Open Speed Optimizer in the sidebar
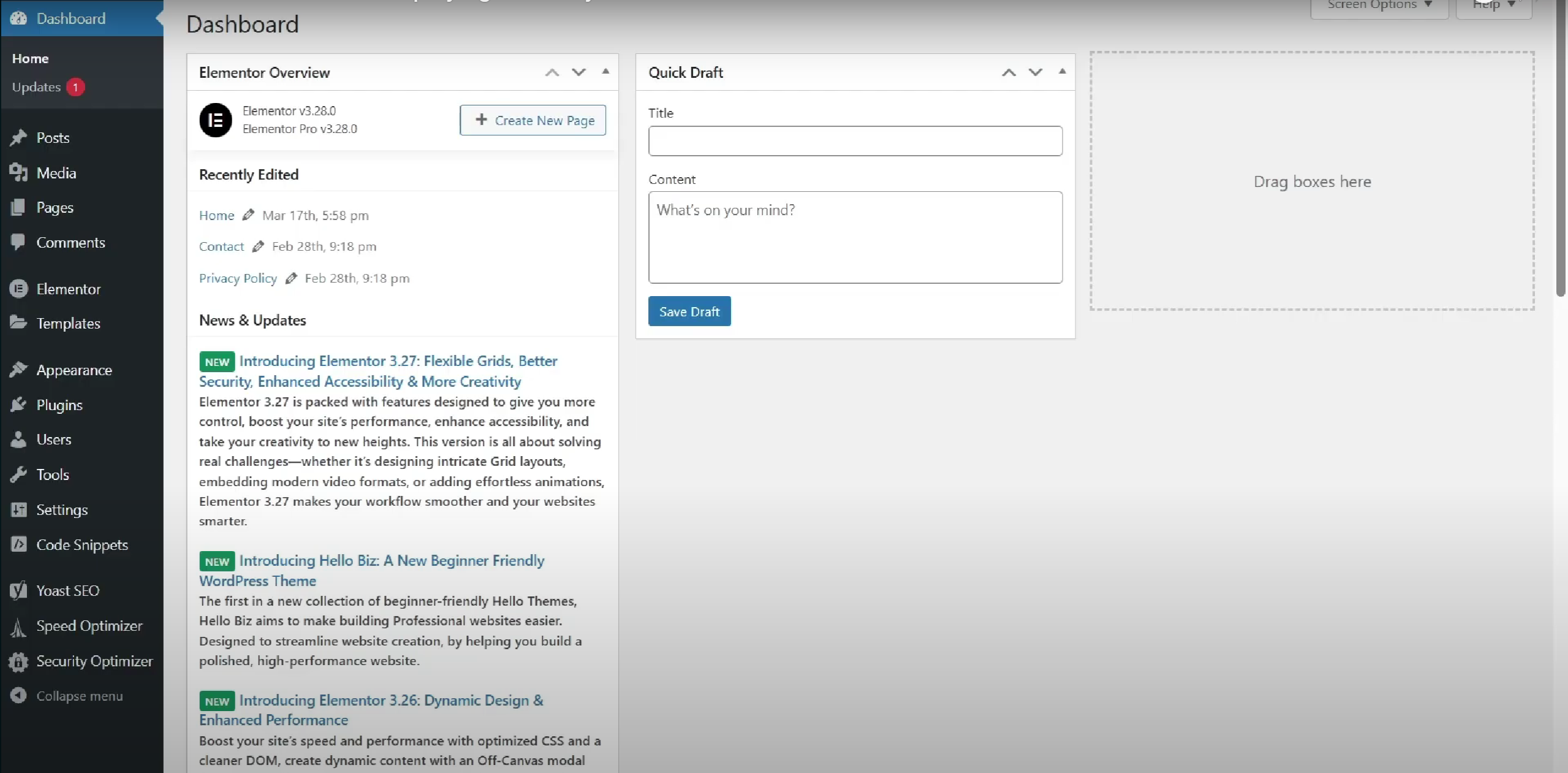The image size is (1568, 773). pyautogui.click(x=89, y=626)
